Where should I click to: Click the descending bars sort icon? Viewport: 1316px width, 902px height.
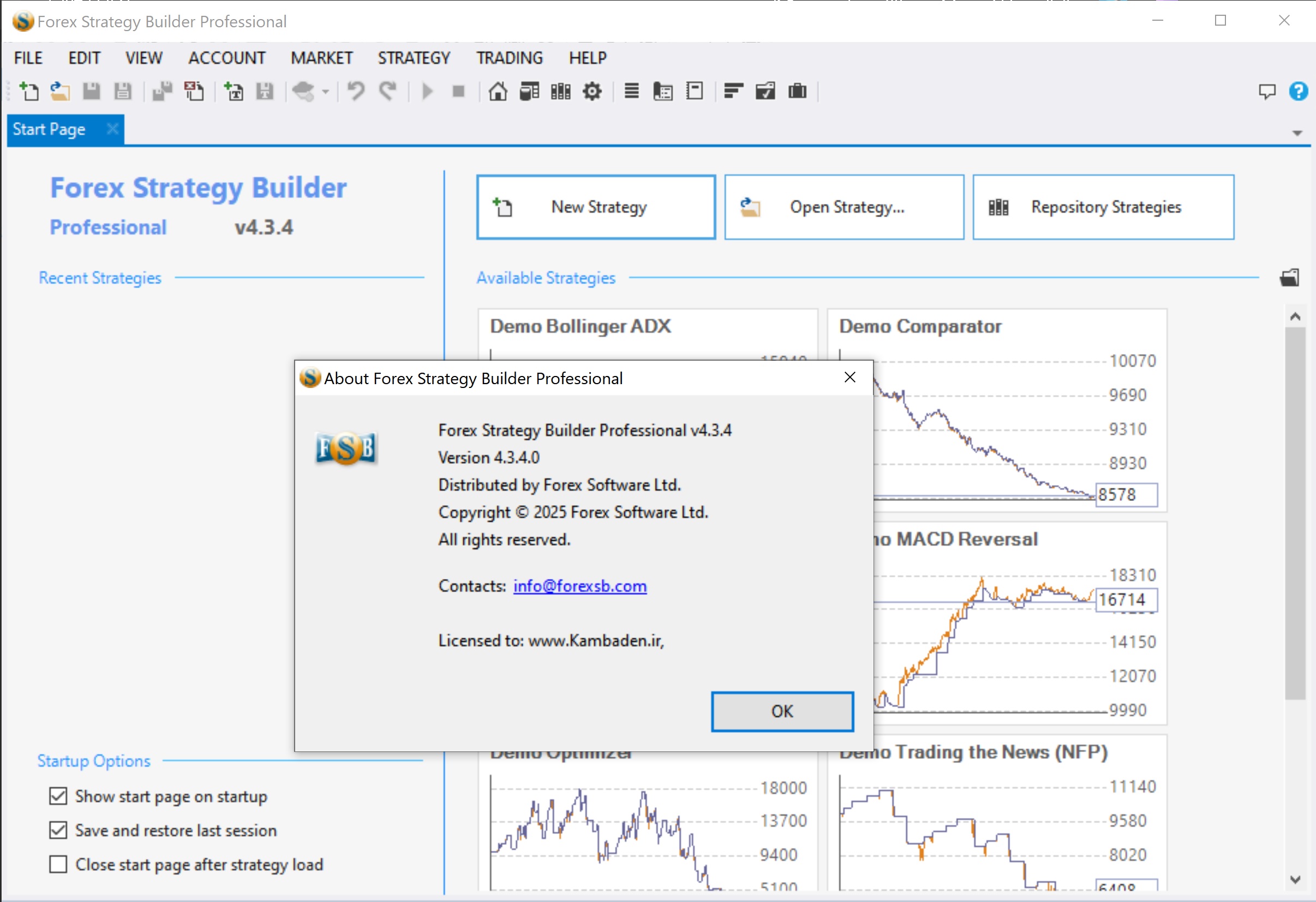pos(734,91)
